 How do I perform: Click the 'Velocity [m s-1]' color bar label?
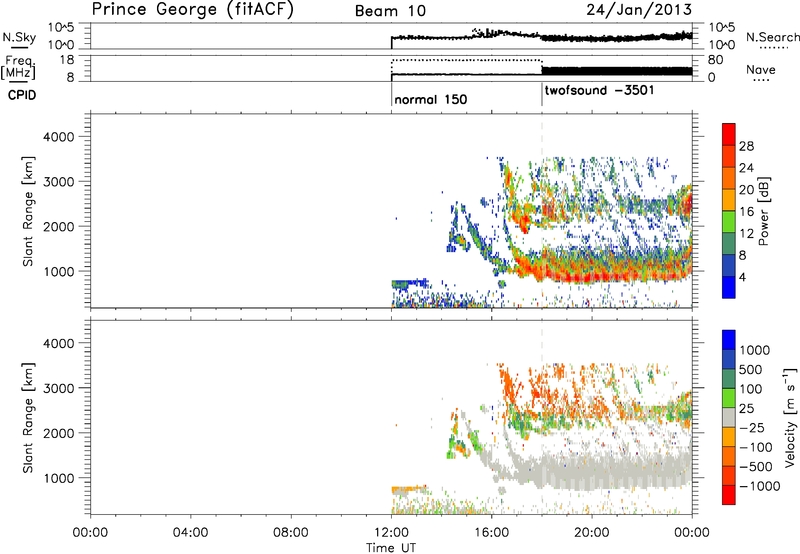[790, 417]
